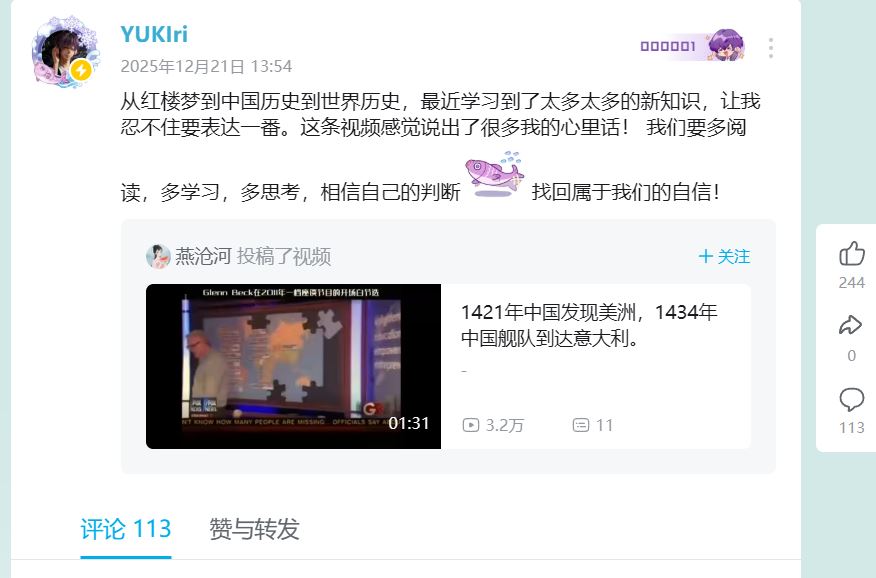Open comments via speech bubble icon
The width and height of the screenshot is (876, 578).
[851, 399]
